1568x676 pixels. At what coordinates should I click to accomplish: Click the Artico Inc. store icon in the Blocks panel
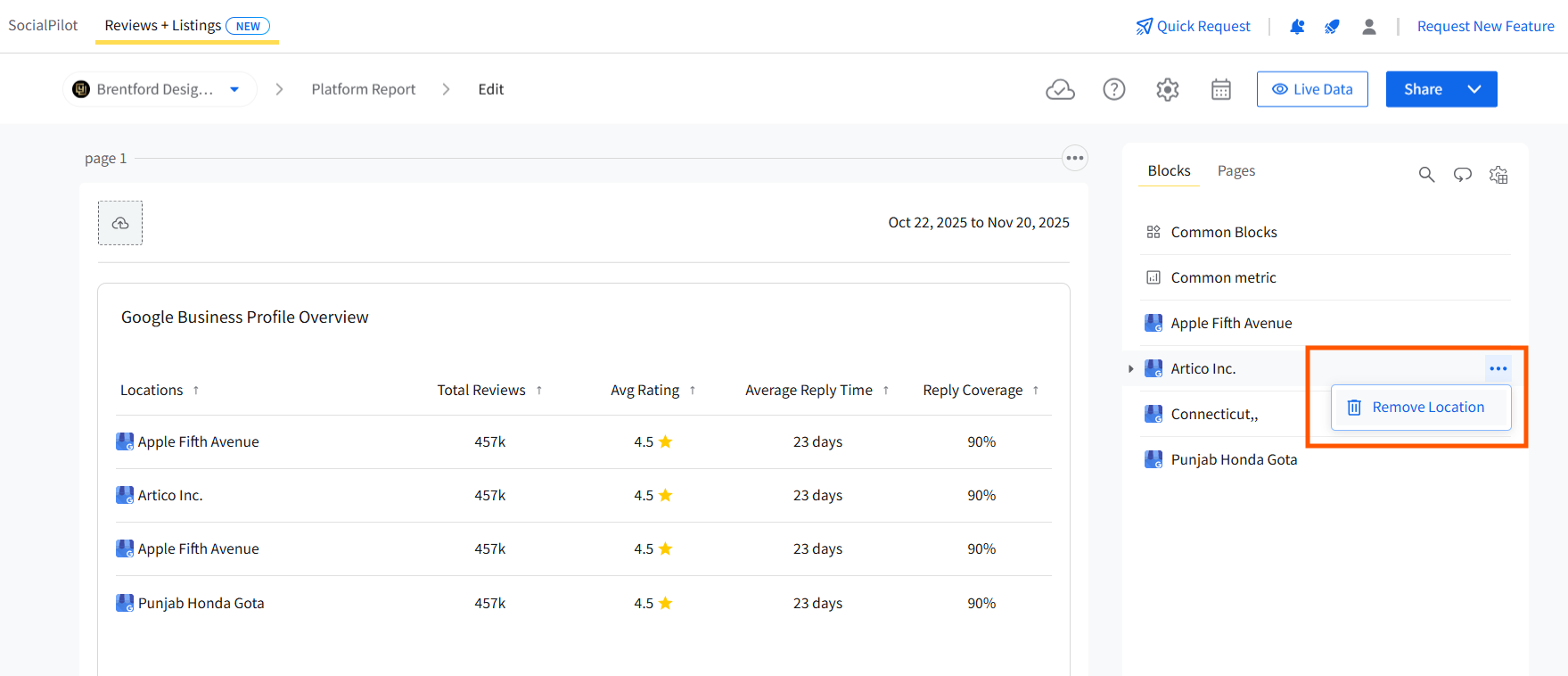[x=1153, y=368]
